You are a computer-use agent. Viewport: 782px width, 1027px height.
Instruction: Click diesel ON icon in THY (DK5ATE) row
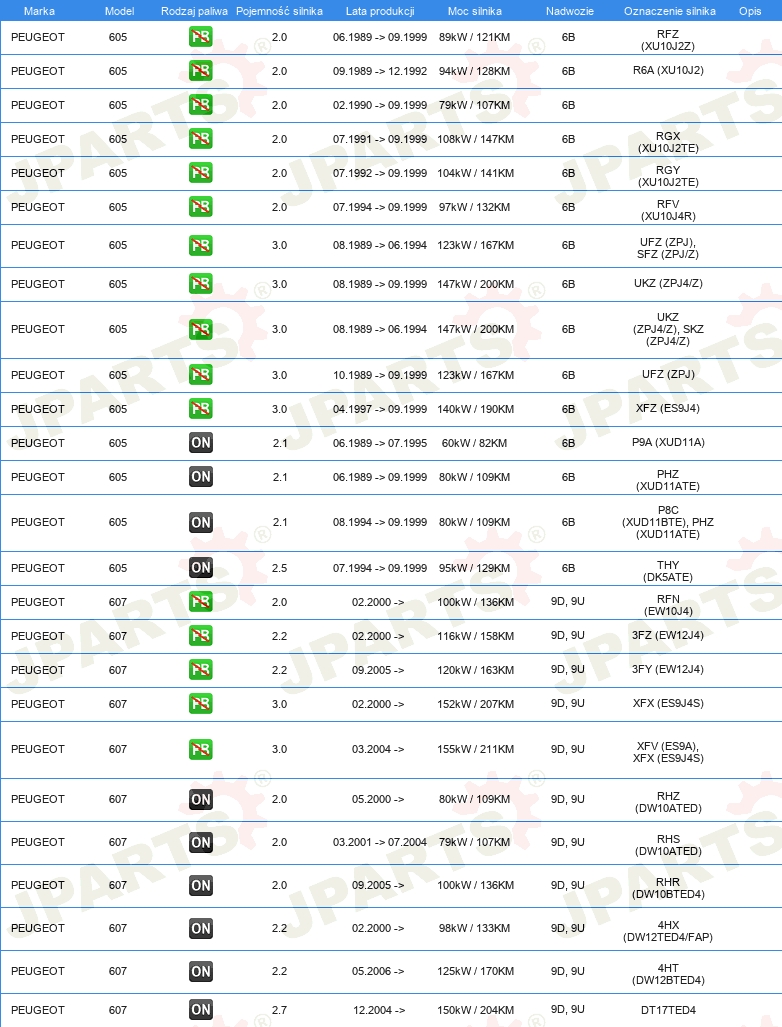tap(200, 568)
